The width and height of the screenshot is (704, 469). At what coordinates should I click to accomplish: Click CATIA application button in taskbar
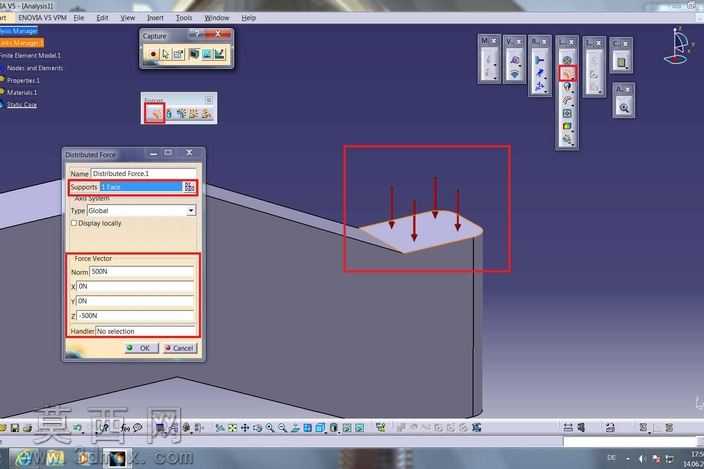(117, 458)
